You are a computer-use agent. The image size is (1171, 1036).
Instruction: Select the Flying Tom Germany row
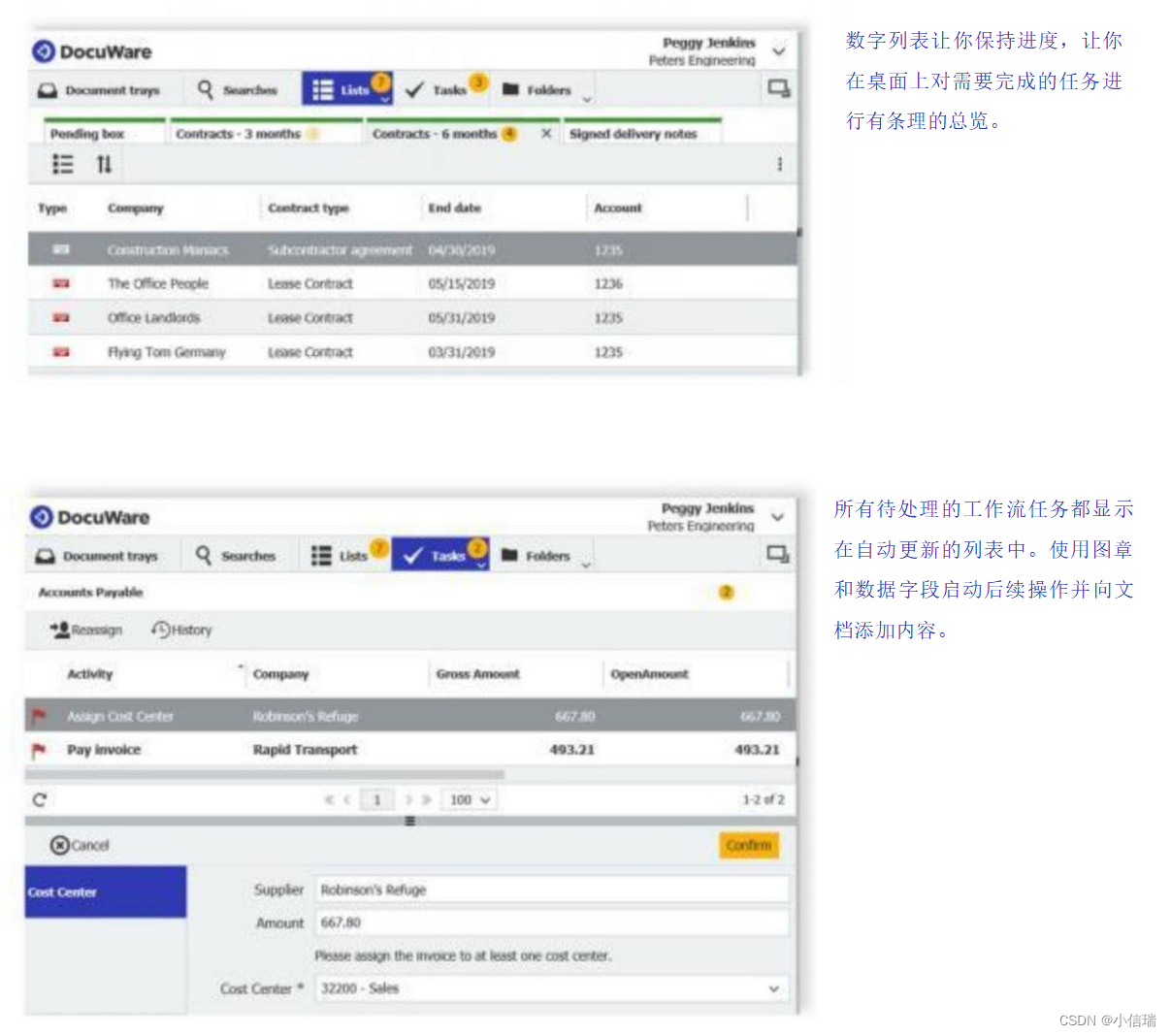point(412,352)
